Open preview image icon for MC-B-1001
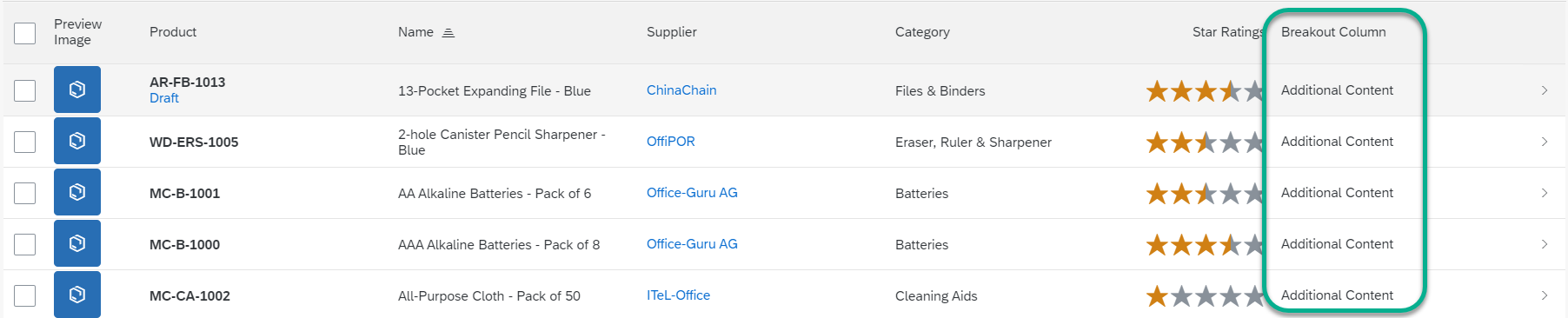This screenshot has height=318, width=1568. tap(77, 192)
